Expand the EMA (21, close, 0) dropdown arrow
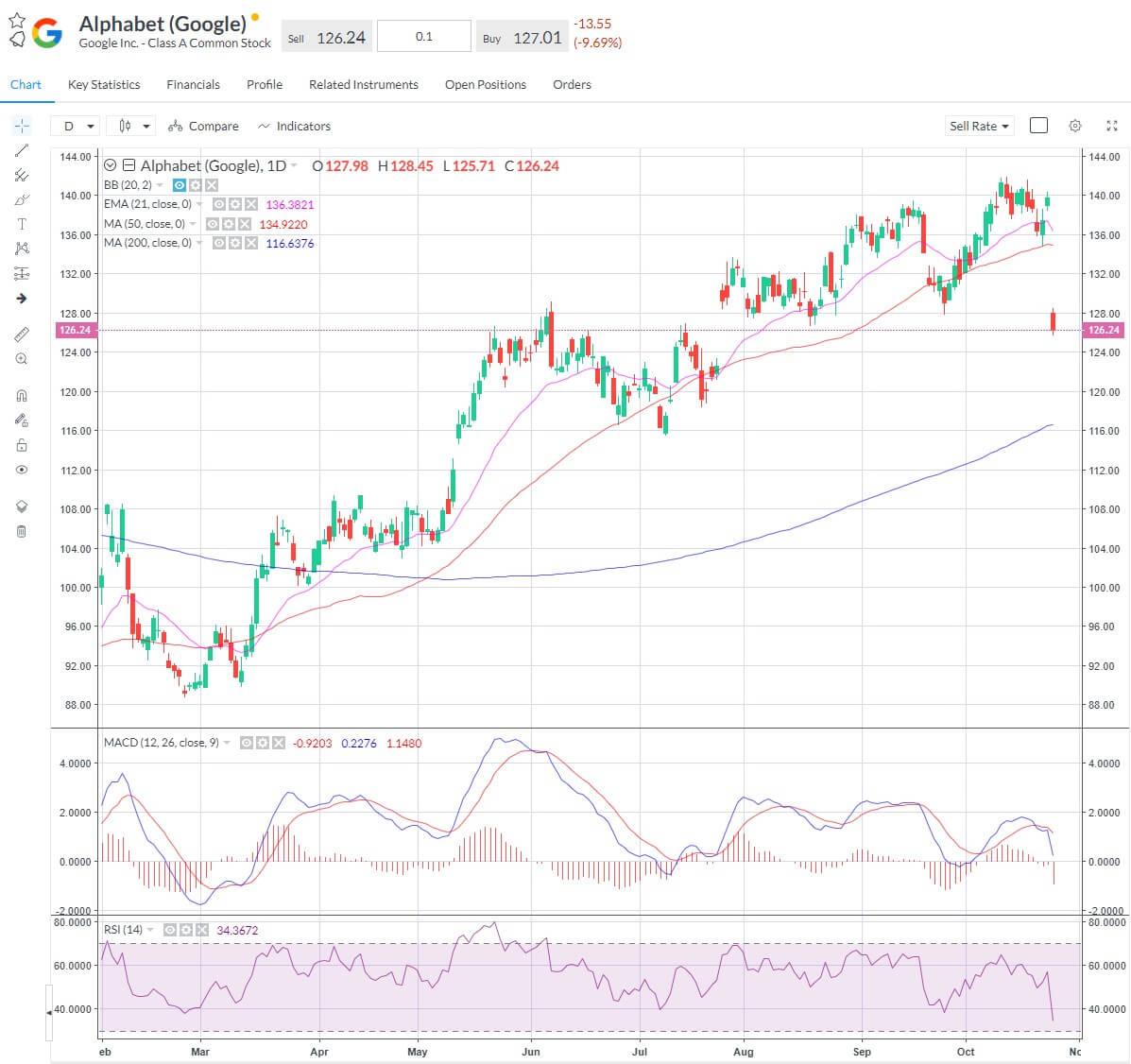 pos(199,204)
